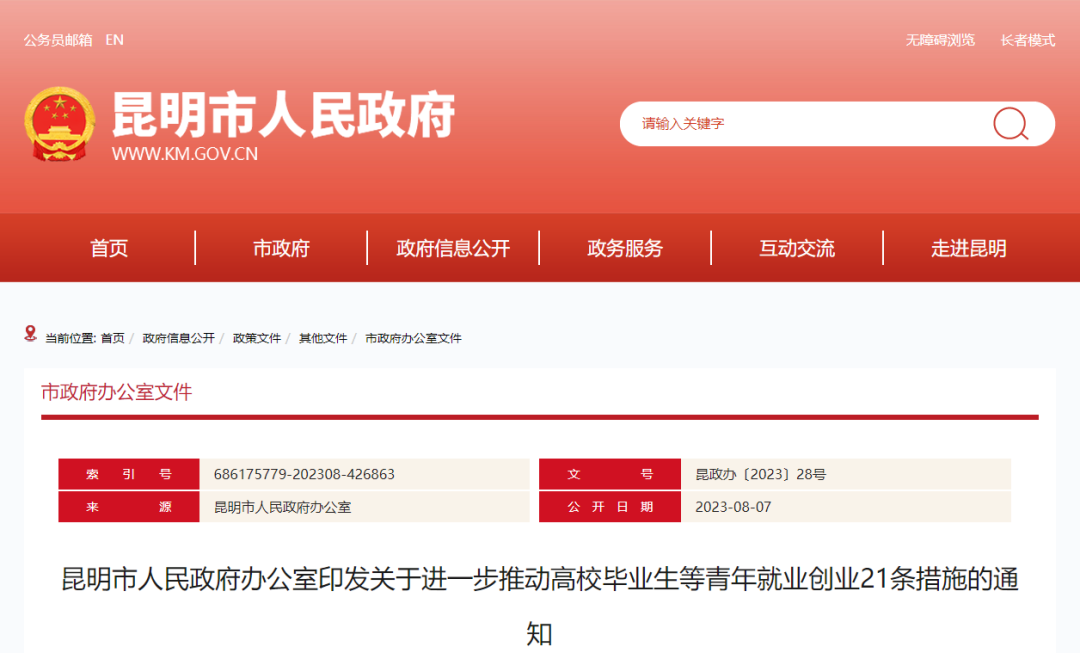Image resolution: width=1080 pixels, height=653 pixels.
Task: Toggle 长者模式 elder mode
Action: click(x=1027, y=40)
